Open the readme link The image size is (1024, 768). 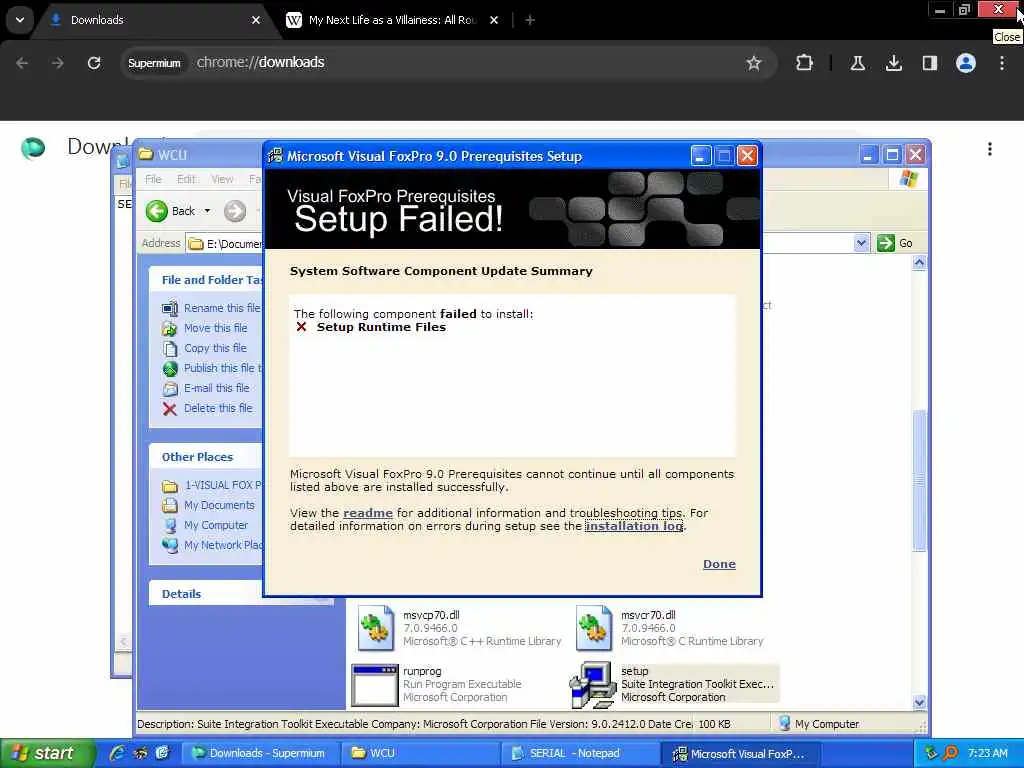[368, 513]
